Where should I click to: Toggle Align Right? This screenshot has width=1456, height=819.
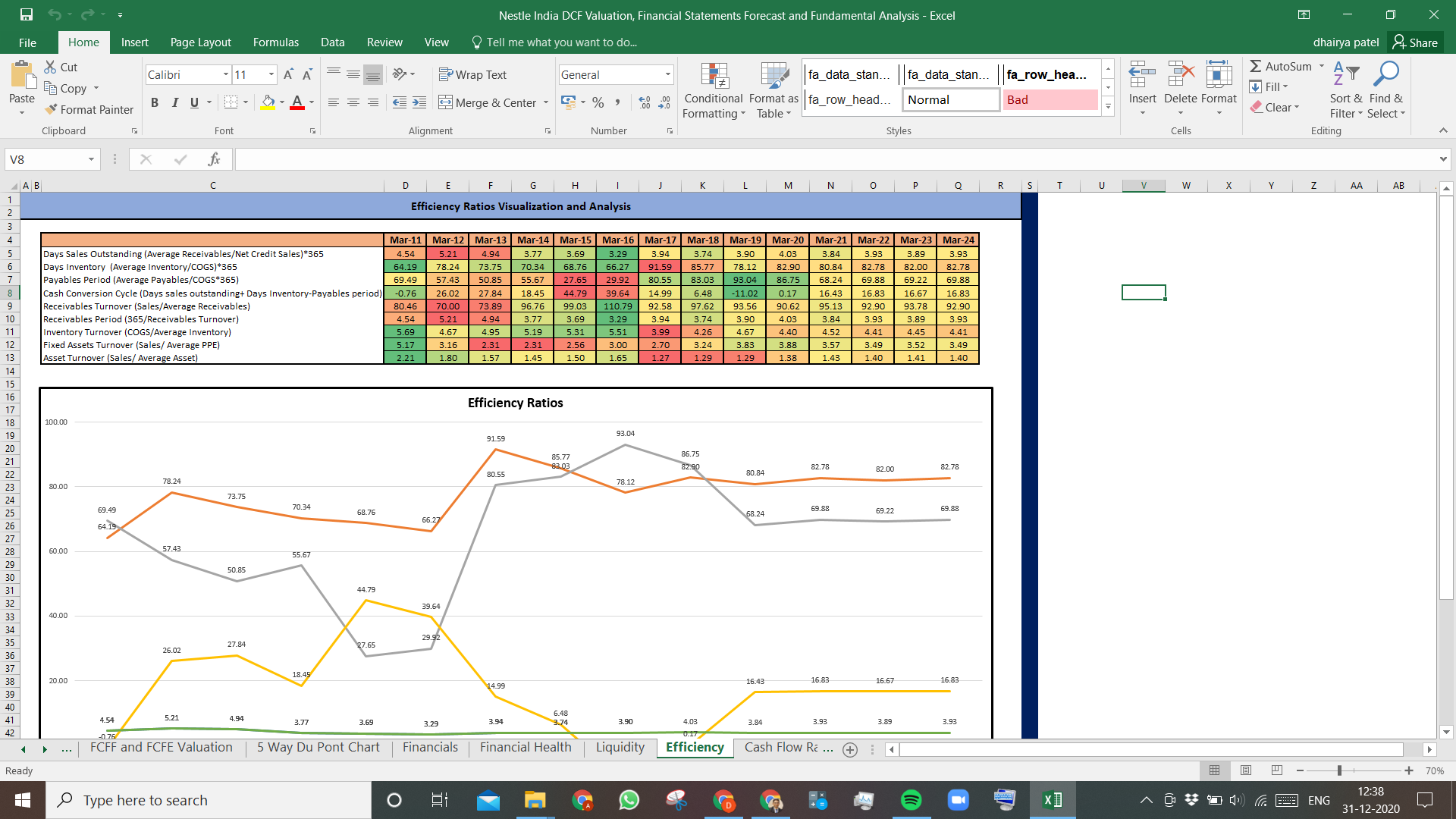click(x=373, y=102)
